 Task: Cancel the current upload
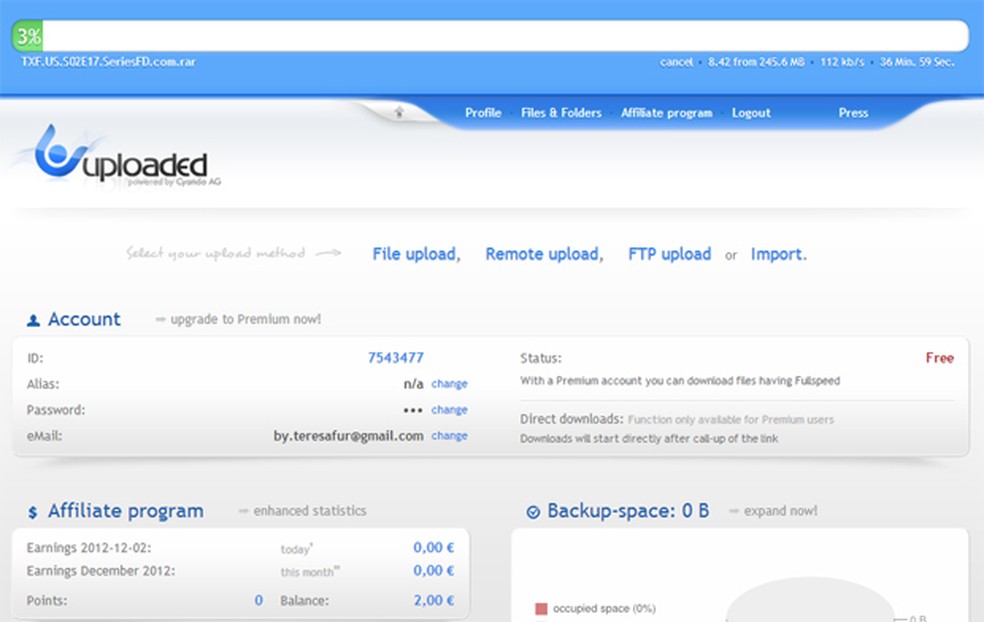[676, 62]
